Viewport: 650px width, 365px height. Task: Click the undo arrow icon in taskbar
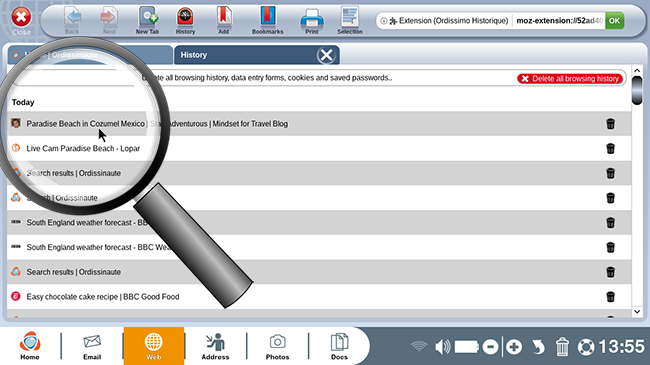tap(538, 347)
